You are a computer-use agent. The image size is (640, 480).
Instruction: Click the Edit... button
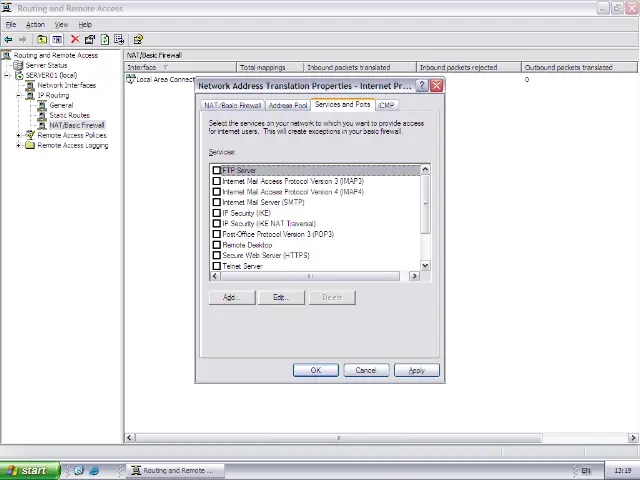(281, 298)
